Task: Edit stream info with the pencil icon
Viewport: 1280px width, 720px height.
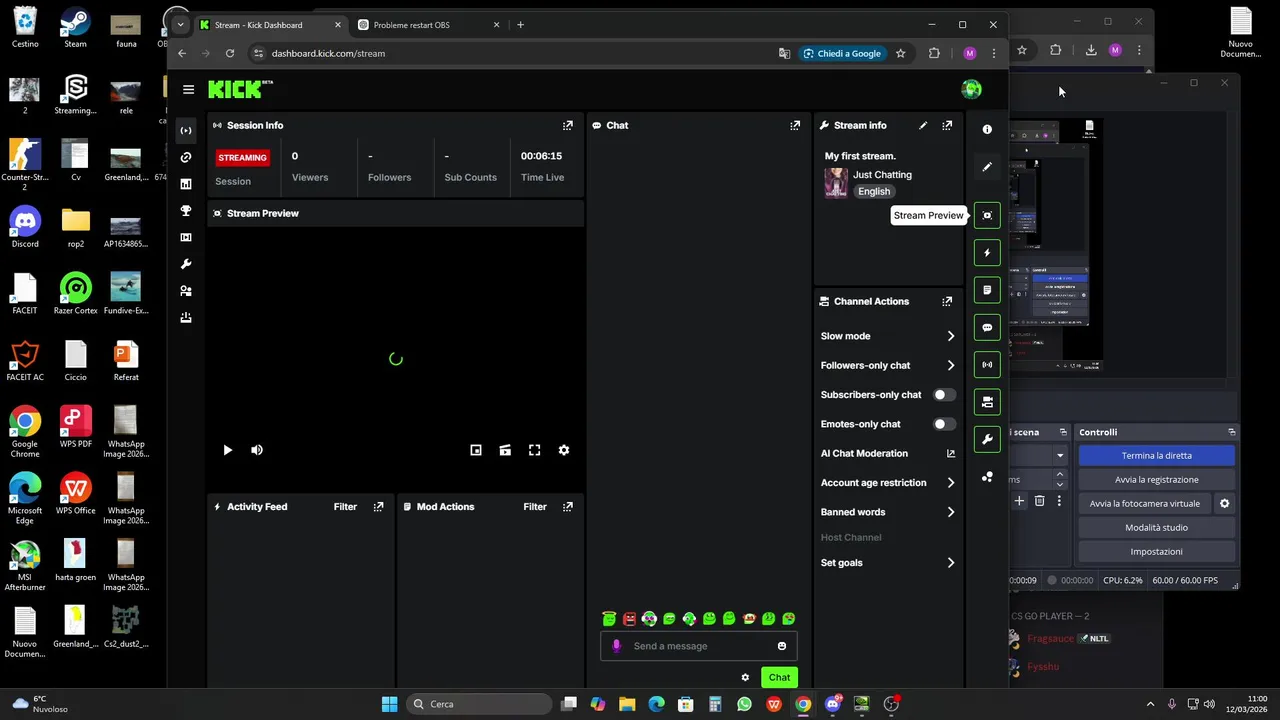Action: point(923,125)
